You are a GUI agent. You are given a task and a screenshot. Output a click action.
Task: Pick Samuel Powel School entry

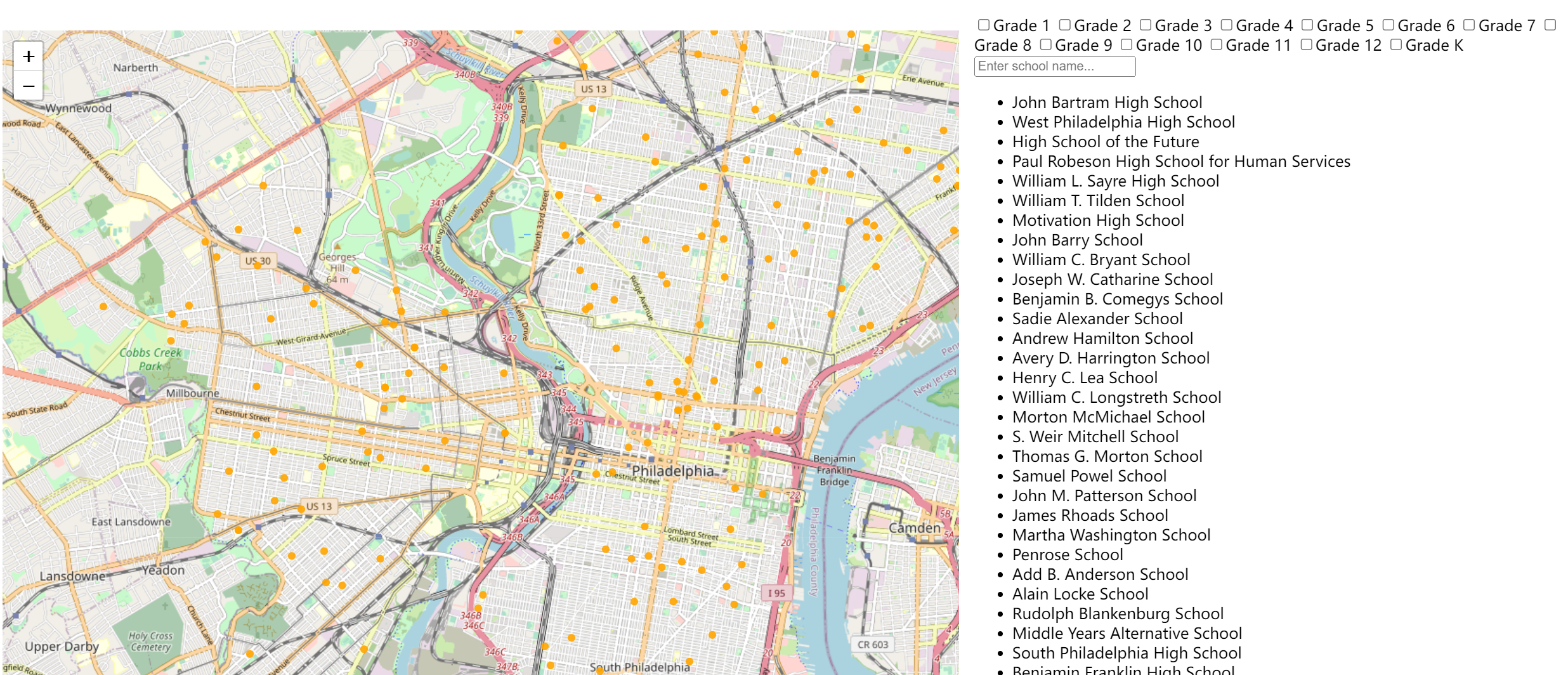tap(1089, 476)
